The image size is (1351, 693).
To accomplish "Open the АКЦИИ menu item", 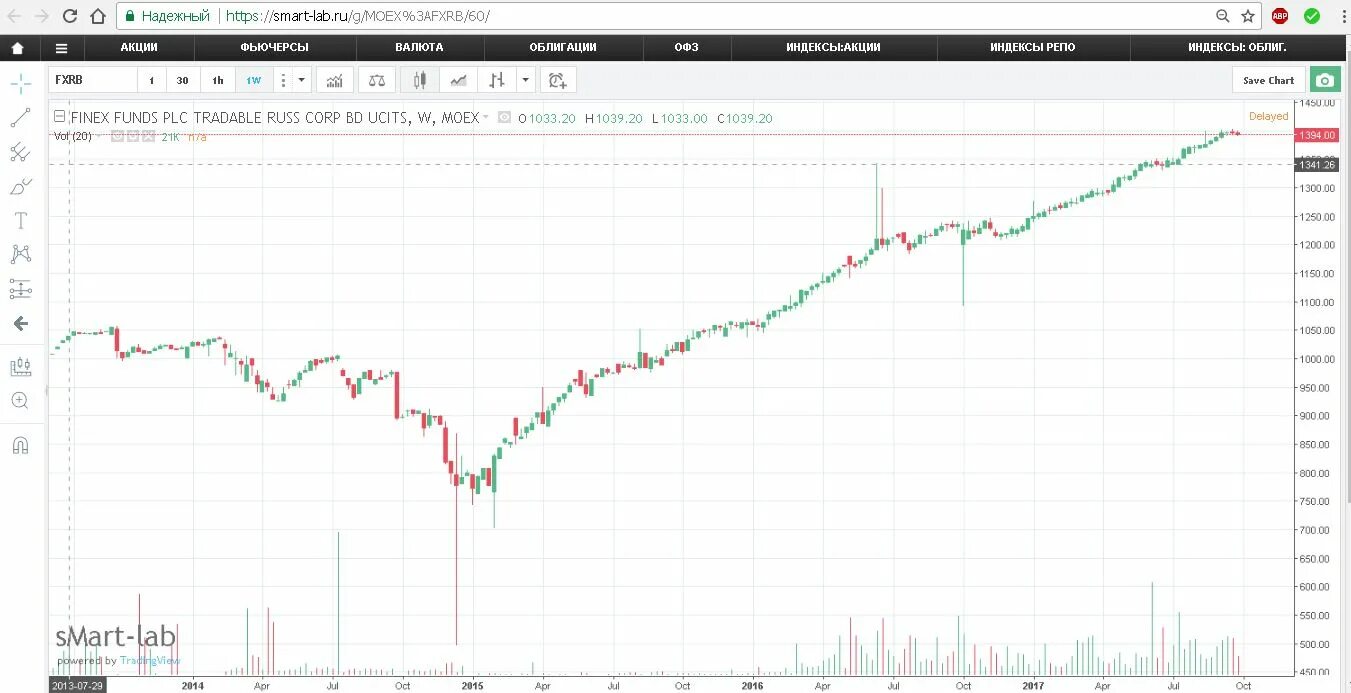I will (139, 47).
